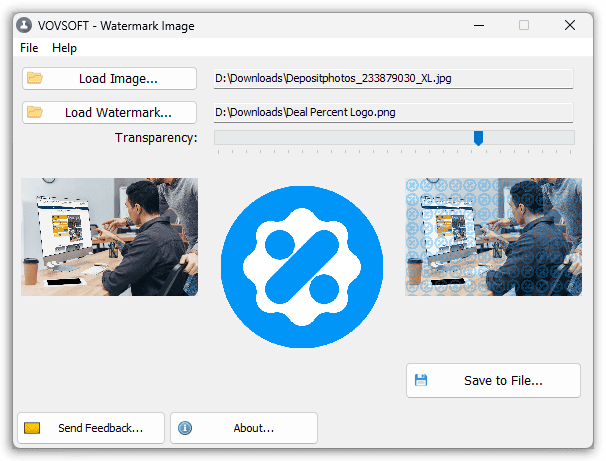Close the Watermark Image window
This screenshot has height=461, width=606.
point(570,26)
